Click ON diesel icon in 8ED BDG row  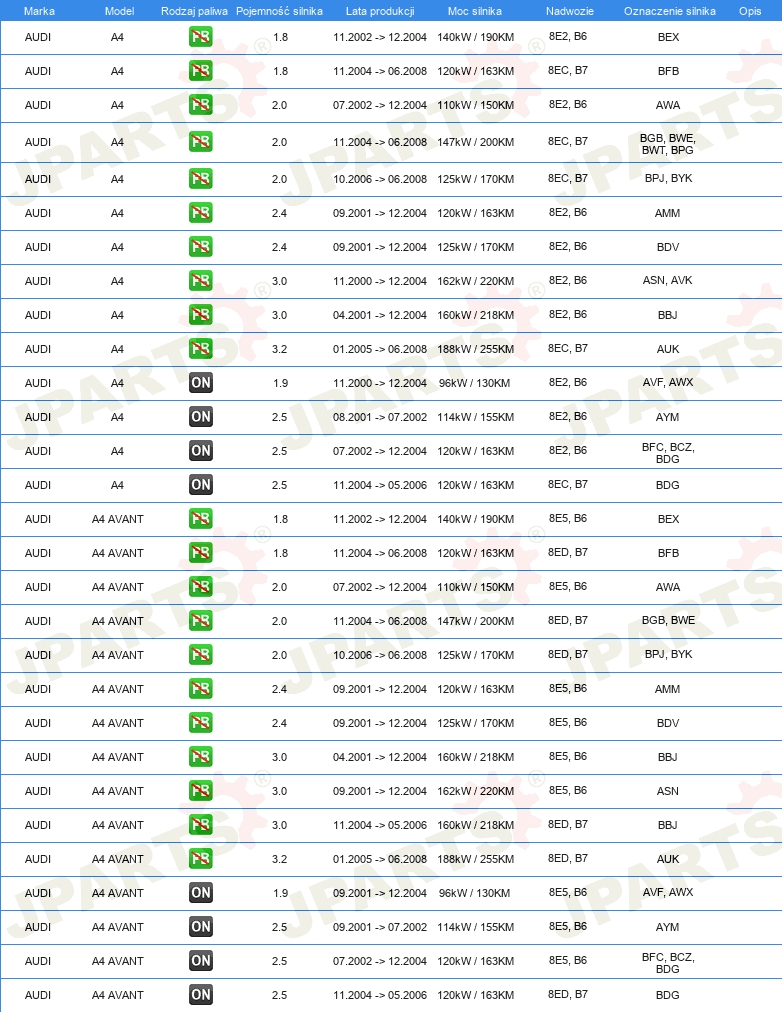(201, 995)
